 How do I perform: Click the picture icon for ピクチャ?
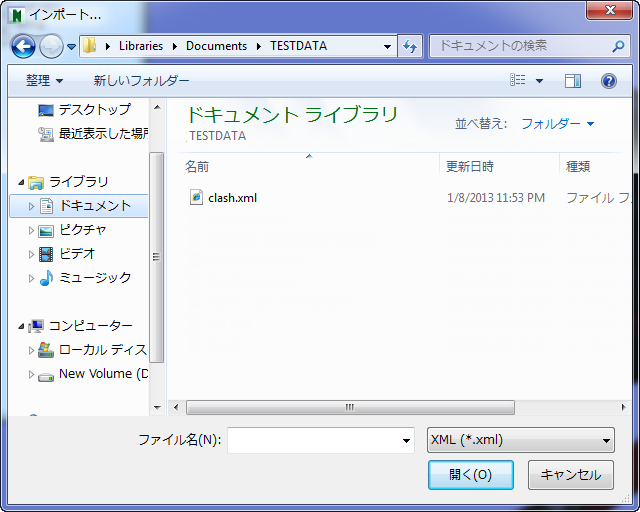coord(46,231)
